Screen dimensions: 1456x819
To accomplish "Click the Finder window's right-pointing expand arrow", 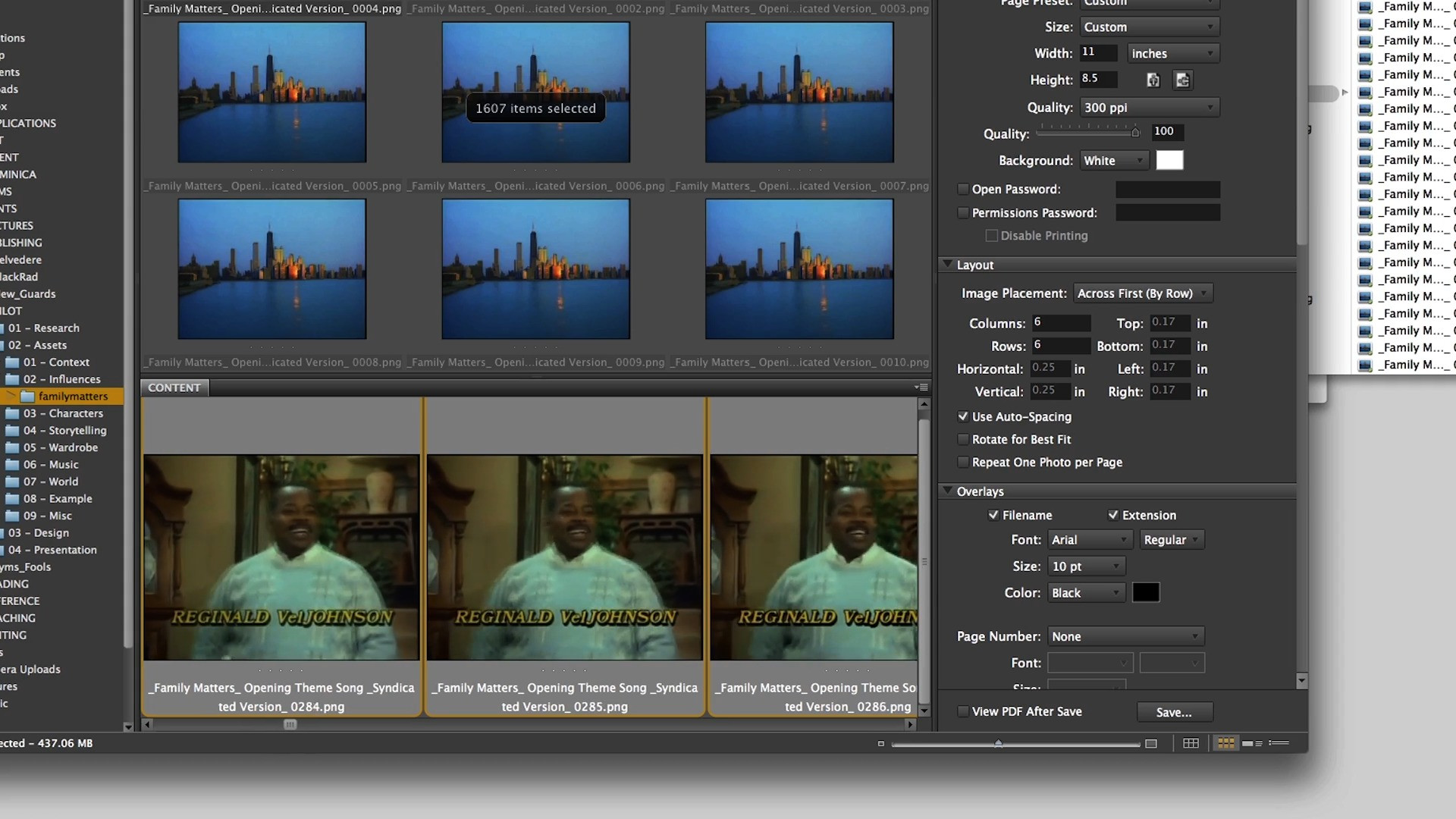I will click(x=1345, y=93).
